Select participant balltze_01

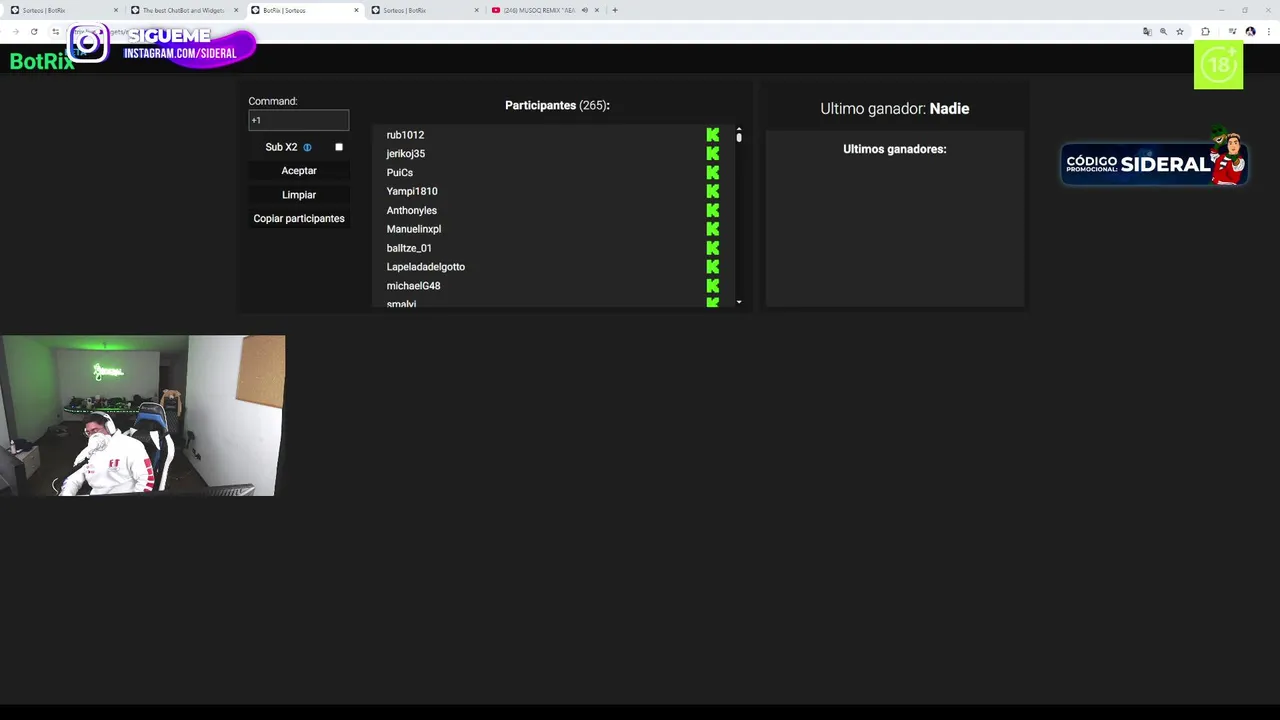point(409,248)
